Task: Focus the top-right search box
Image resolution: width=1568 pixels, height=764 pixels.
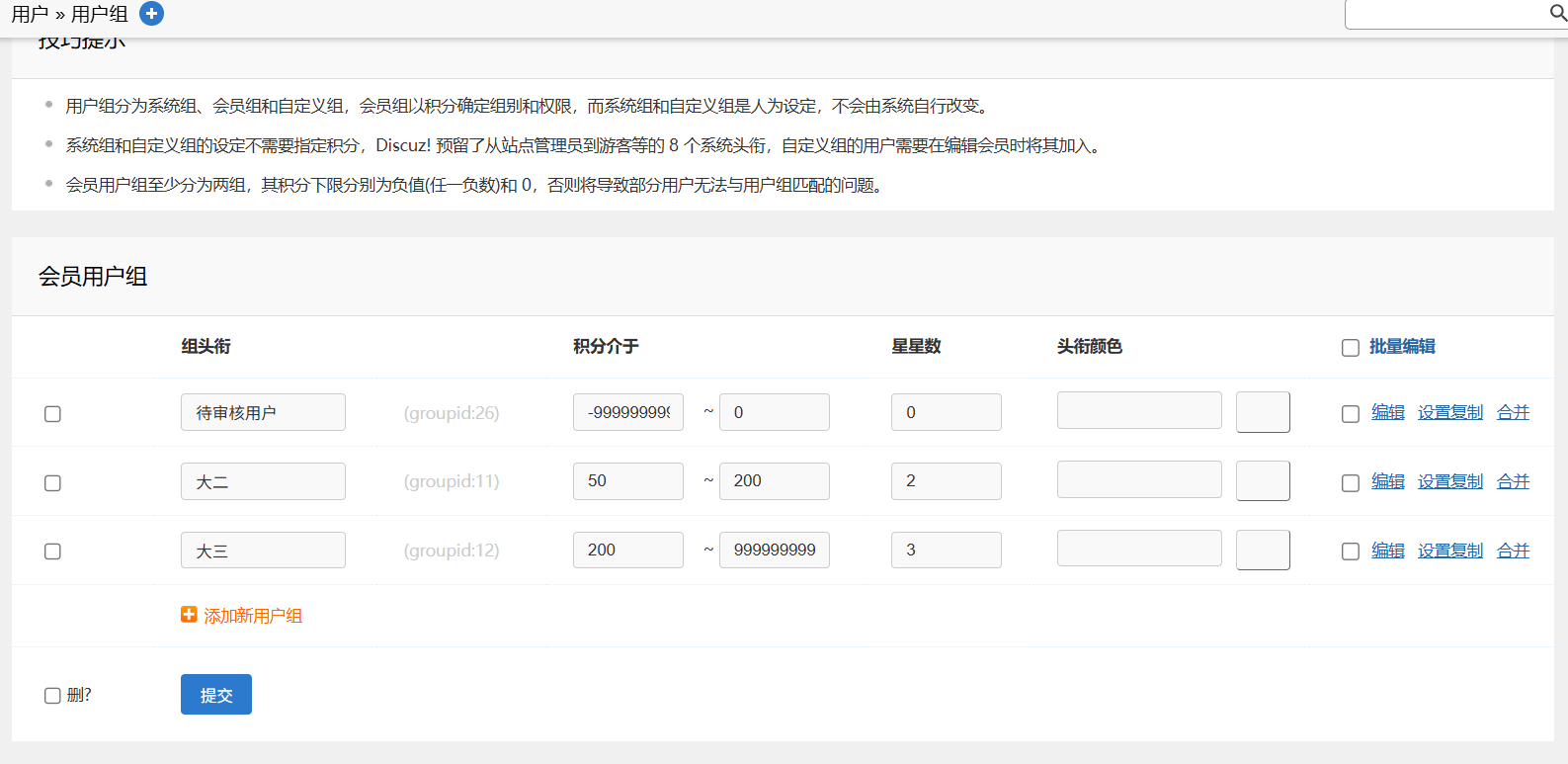Action: (1444, 14)
